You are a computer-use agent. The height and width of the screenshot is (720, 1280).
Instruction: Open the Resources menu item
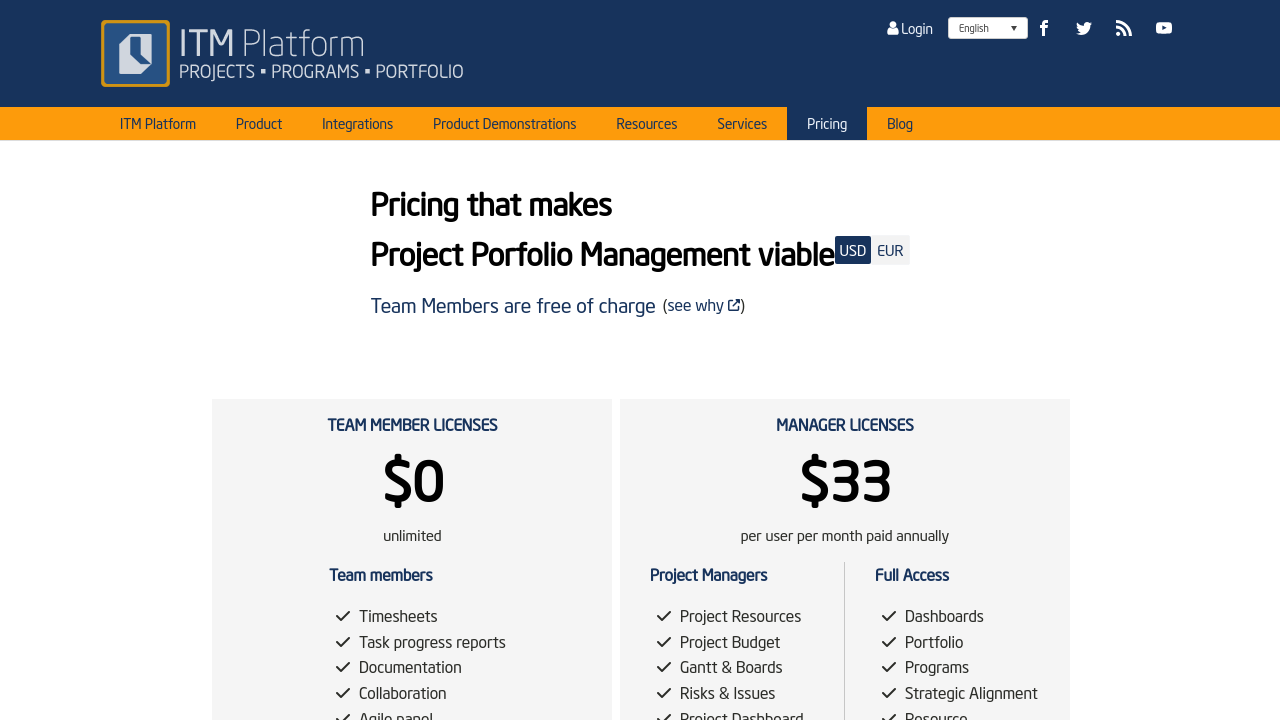(x=647, y=124)
